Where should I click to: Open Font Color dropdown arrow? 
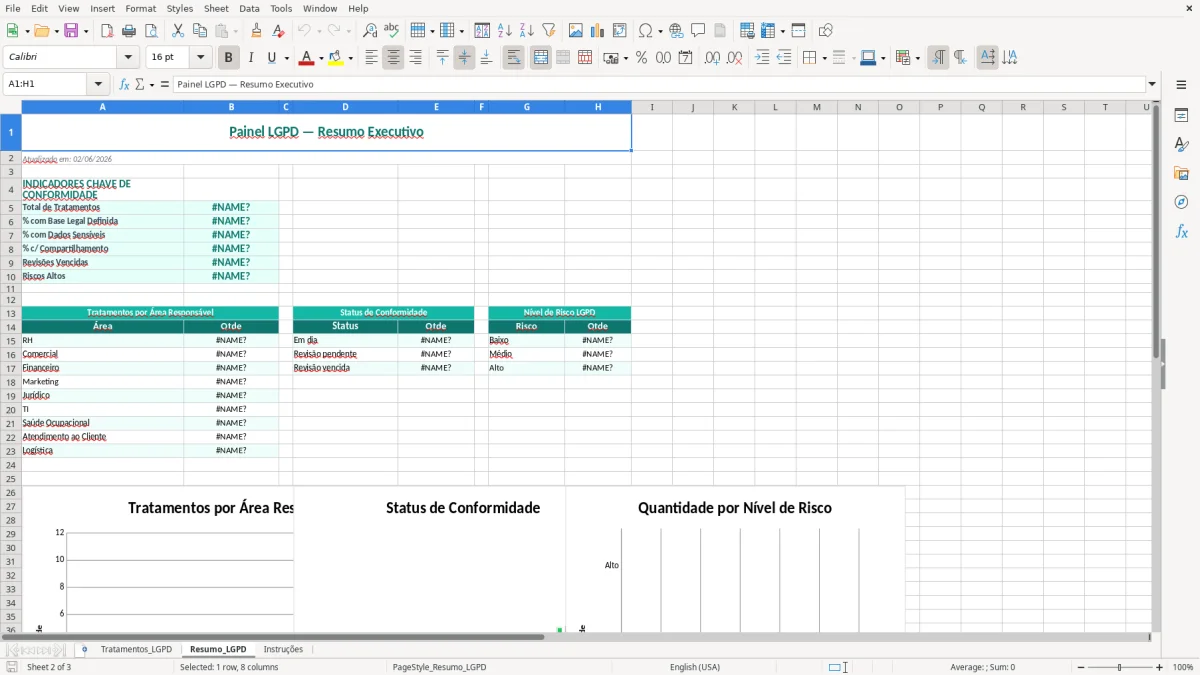(x=320, y=58)
